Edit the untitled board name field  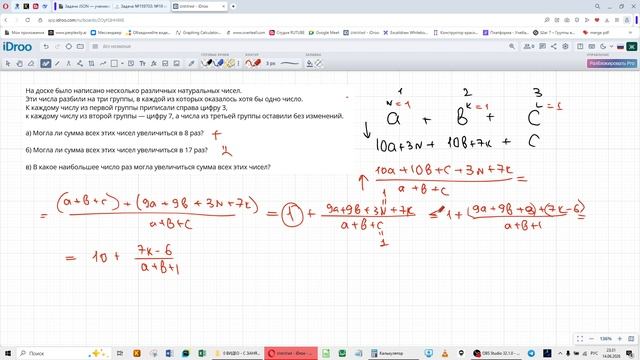[117, 47]
